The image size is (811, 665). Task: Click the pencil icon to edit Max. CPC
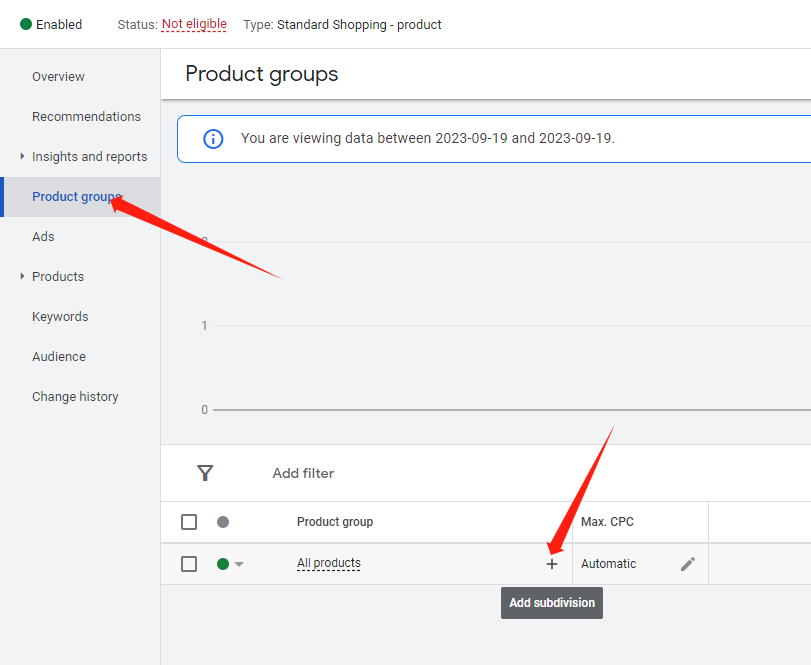[687, 564]
